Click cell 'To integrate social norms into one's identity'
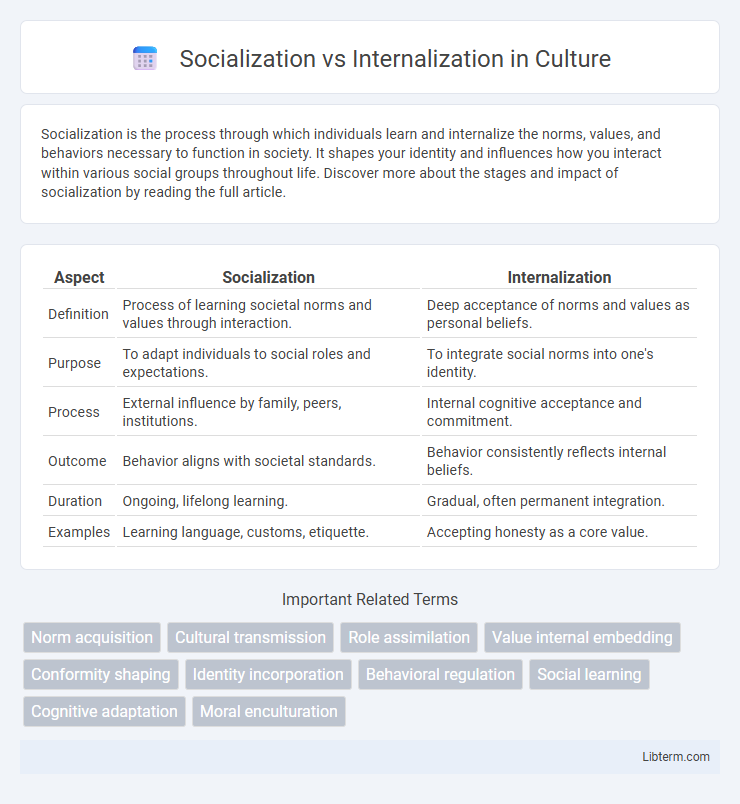 click(559, 363)
